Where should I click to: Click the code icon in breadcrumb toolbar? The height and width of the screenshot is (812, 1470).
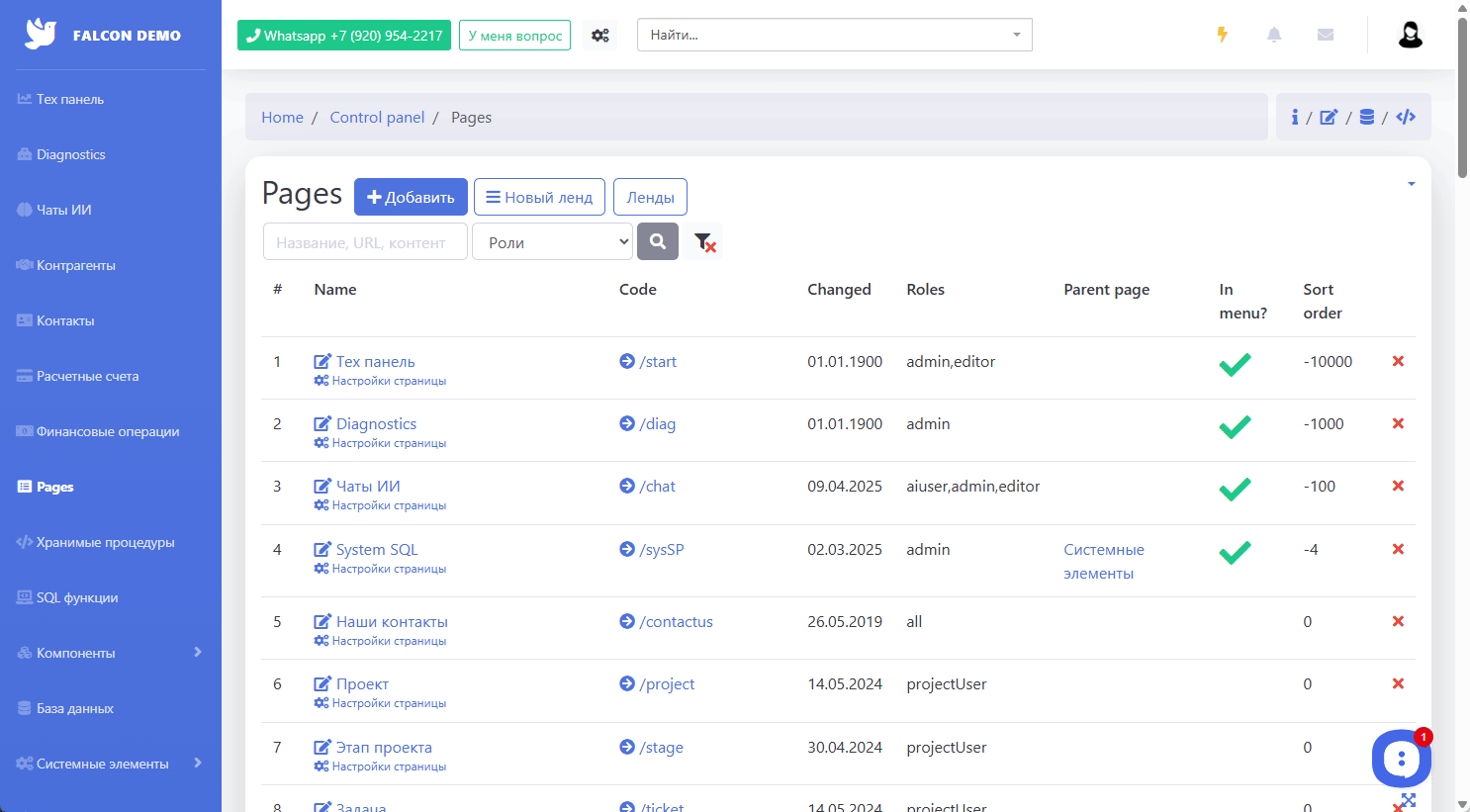click(x=1406, y=117)
